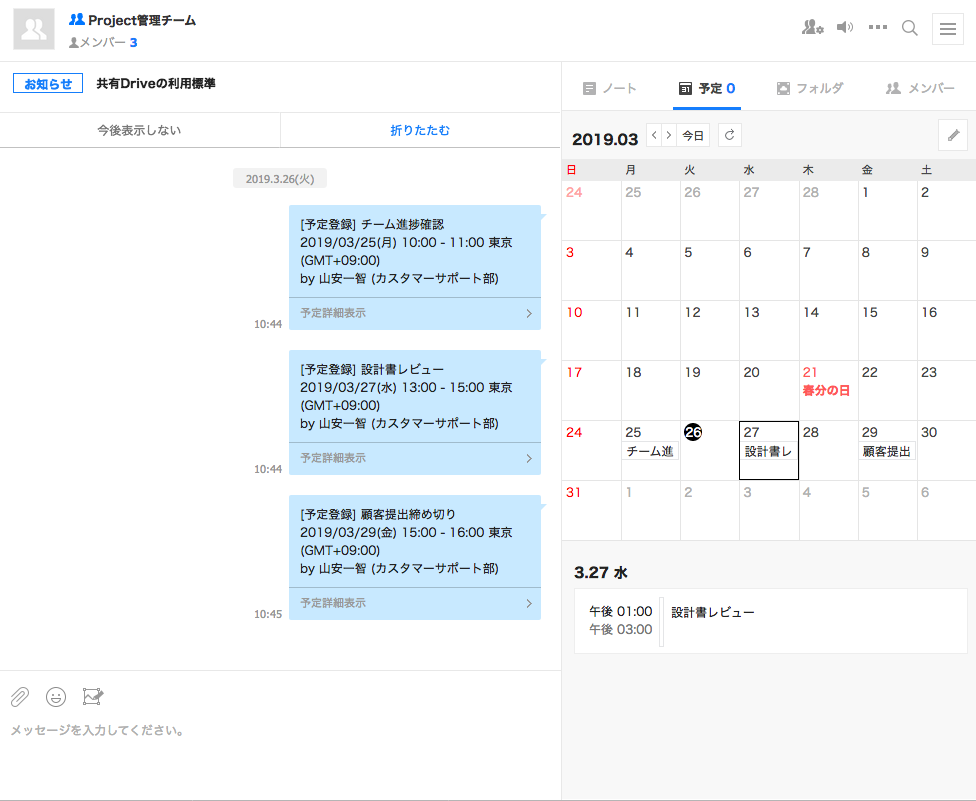Click the paperclip attach file icon

pos(20,696)
